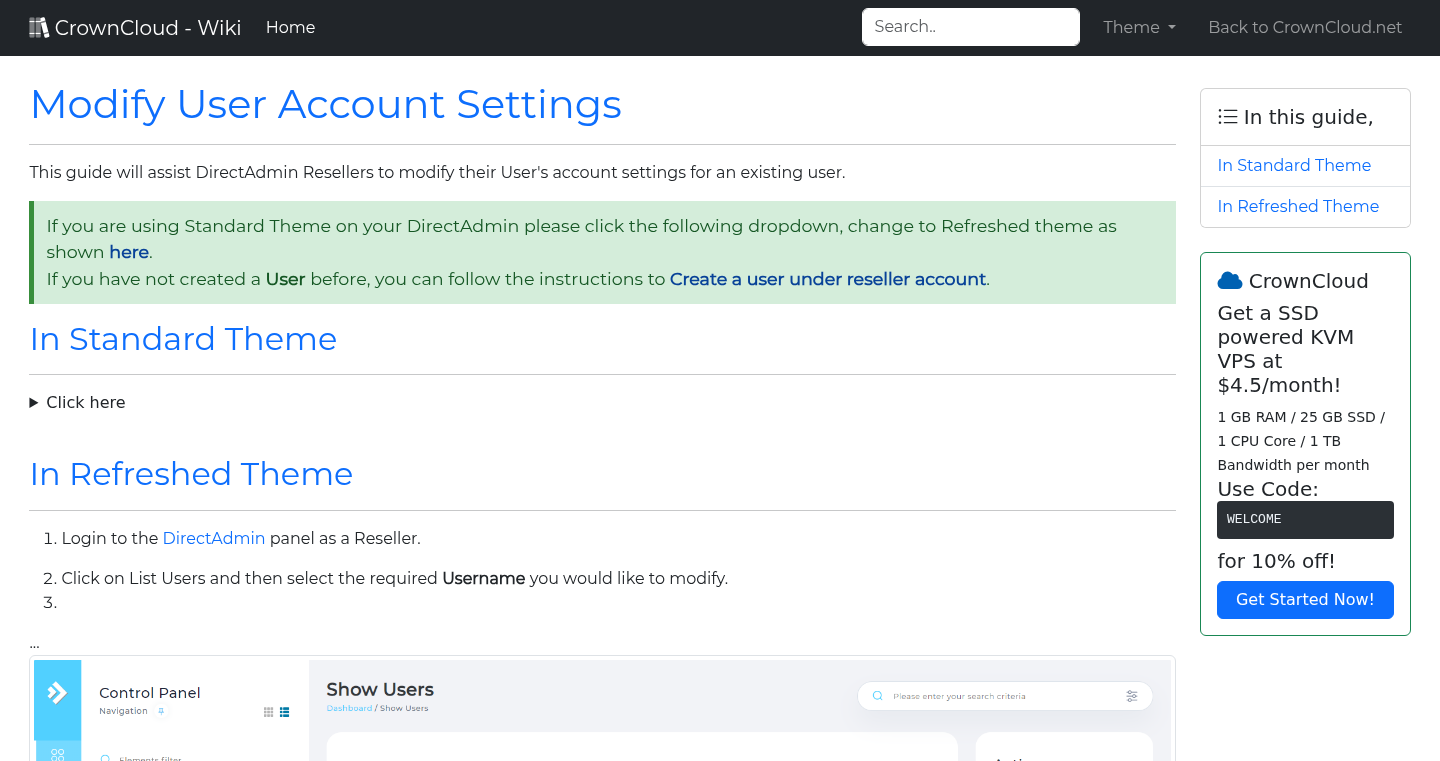
Task: Click the DirectAdmin link in step one
Action: (214, 538)
